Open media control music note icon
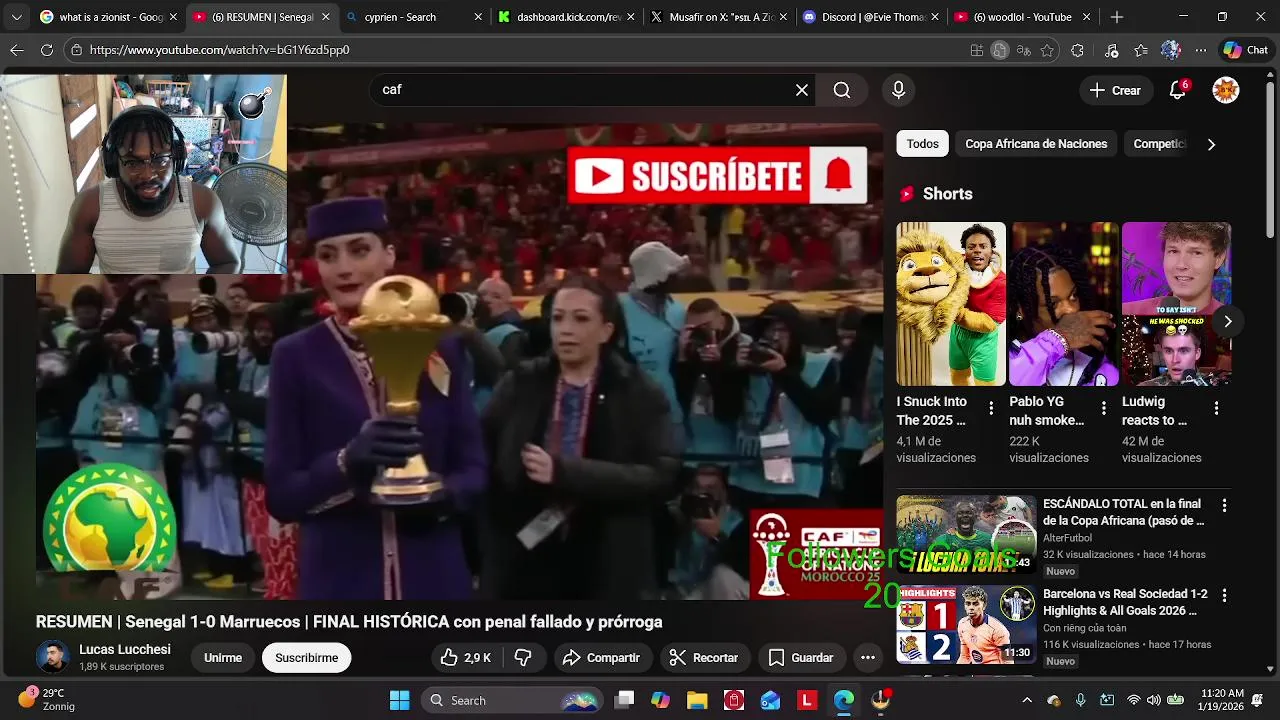This screenshot has height=720, width=1280. point(1111,50)
